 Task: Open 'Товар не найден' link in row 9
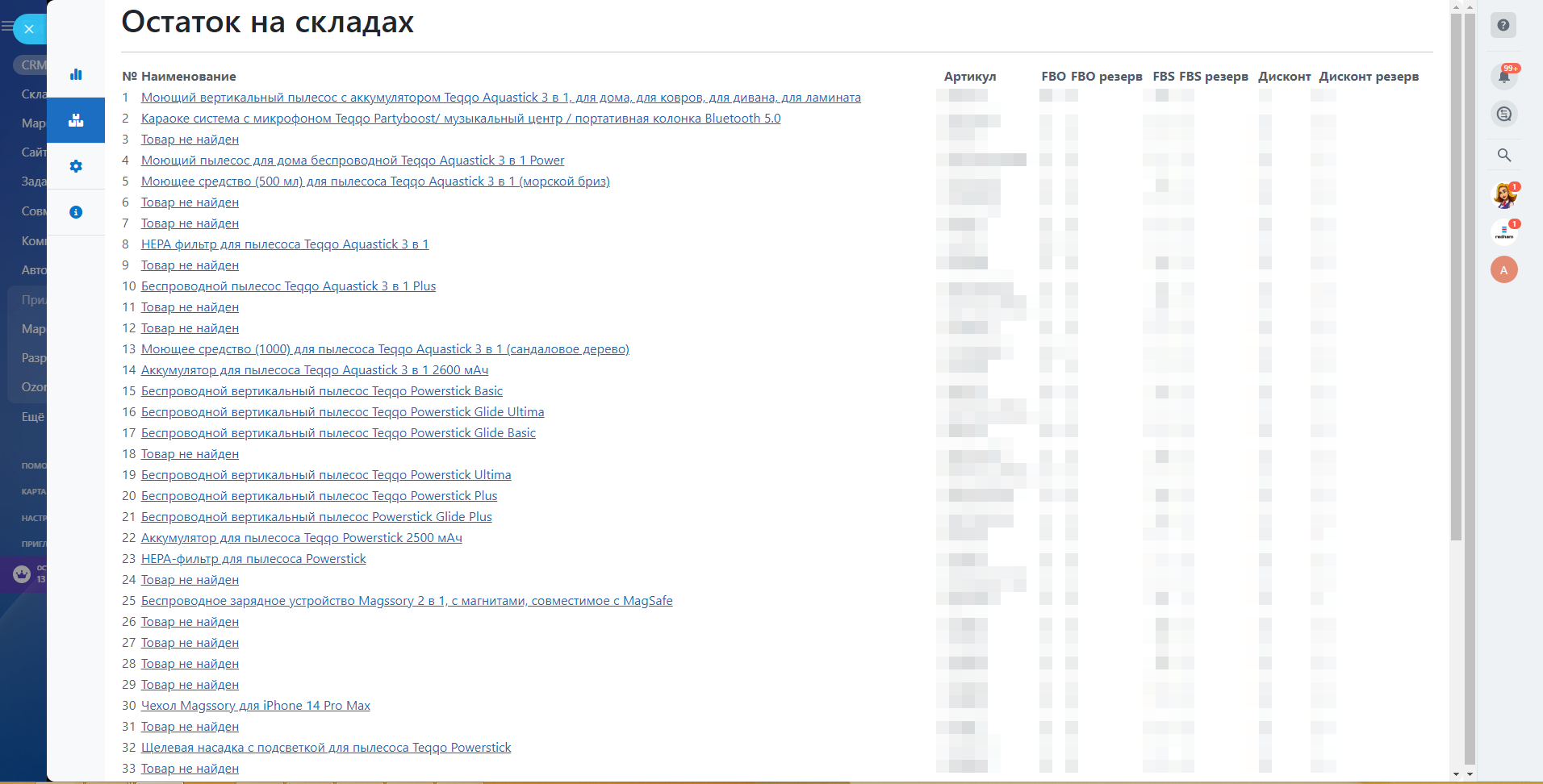[190, 265]
